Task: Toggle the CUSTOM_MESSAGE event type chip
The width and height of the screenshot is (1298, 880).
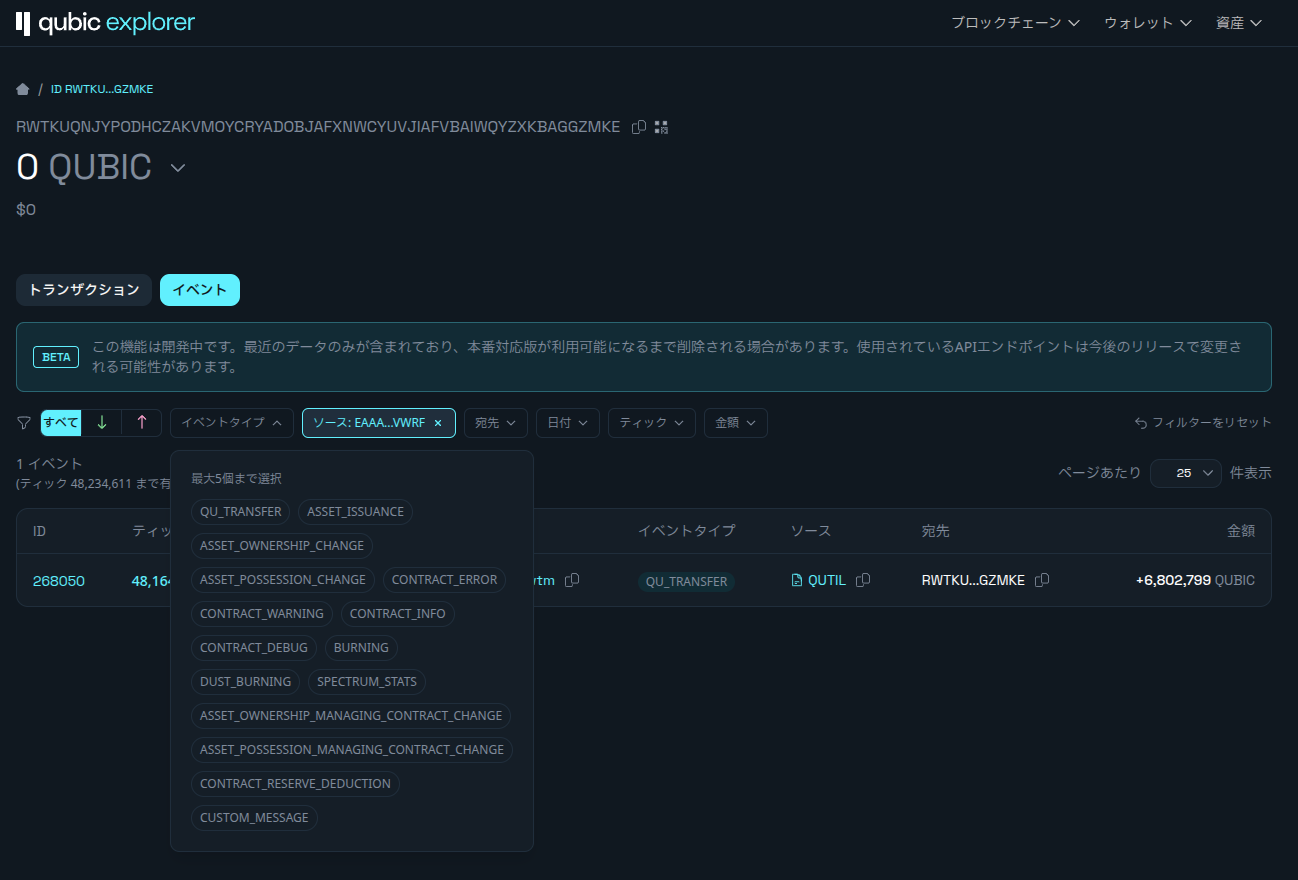Action: click(254, 818)
